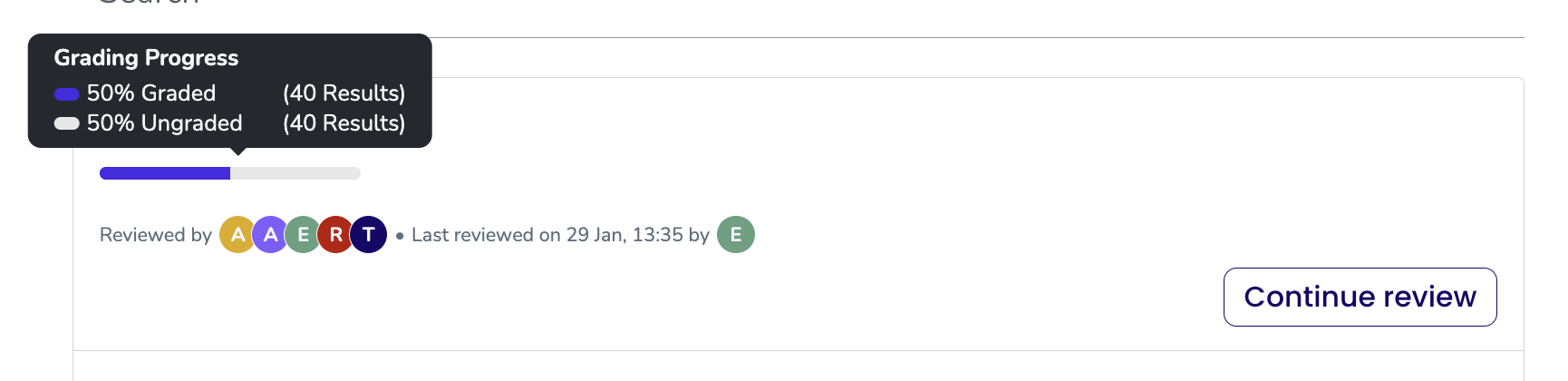Click the tooltip arrow pointer above progress bar

click(x=237, y=151)
